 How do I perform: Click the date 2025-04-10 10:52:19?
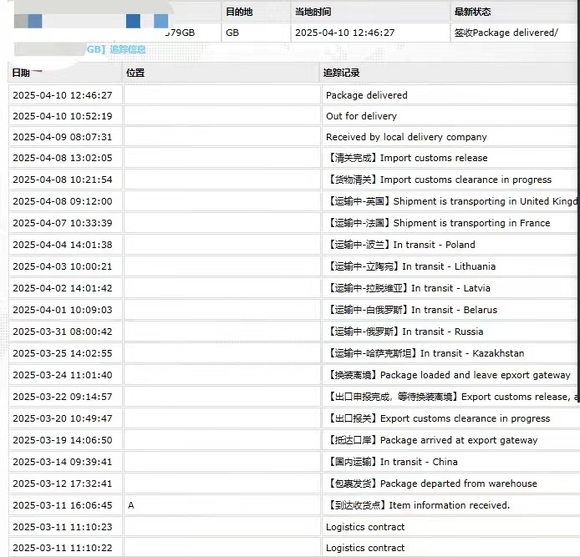coord(62,116)
